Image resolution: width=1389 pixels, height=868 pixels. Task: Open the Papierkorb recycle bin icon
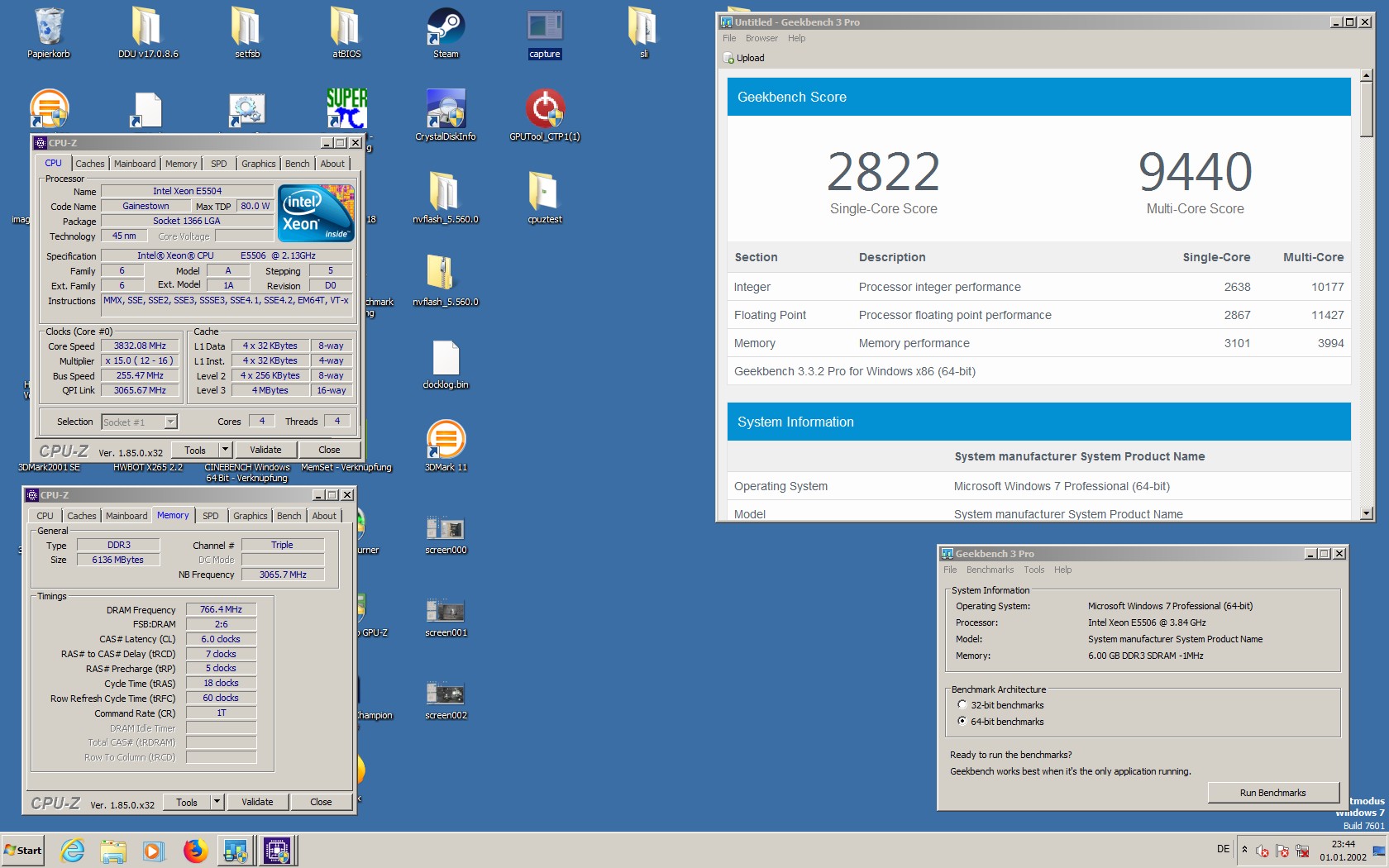pos(49,33)
